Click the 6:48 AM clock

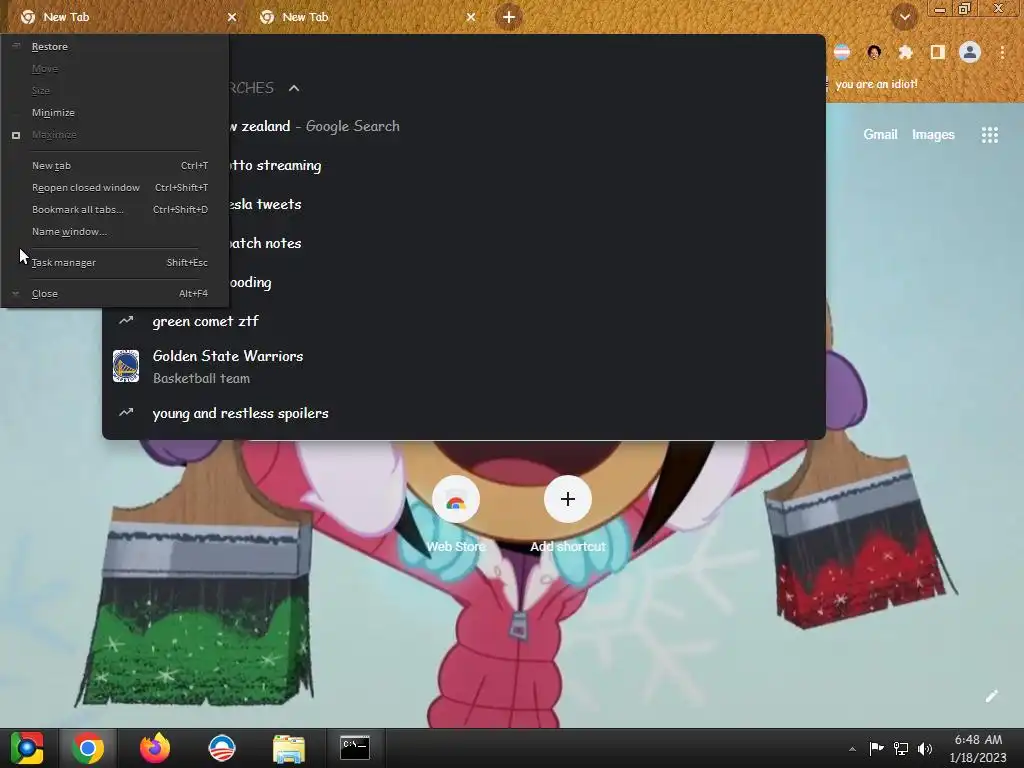point(978,740)
